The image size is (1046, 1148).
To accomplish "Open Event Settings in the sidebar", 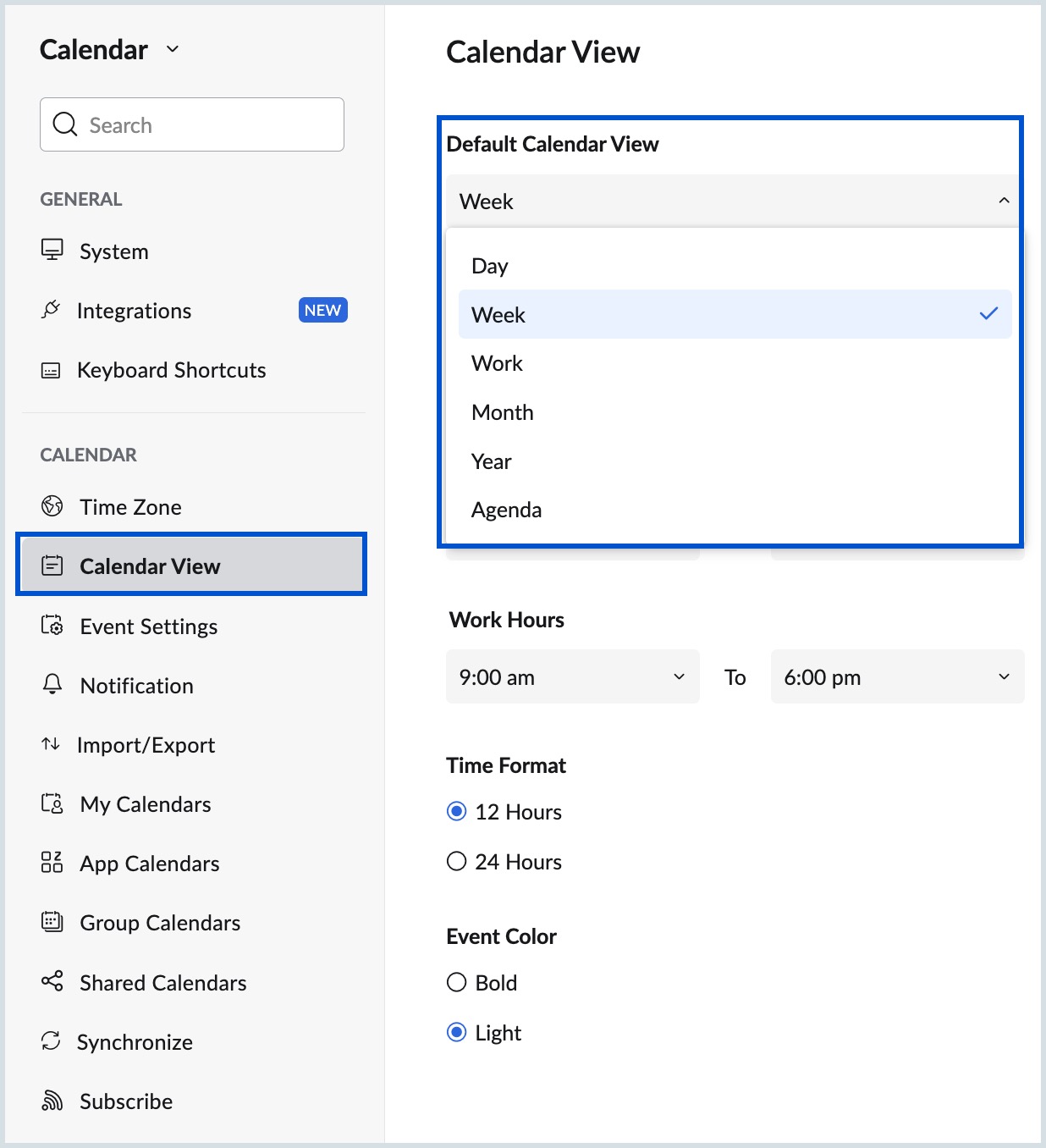I will 149,626.
